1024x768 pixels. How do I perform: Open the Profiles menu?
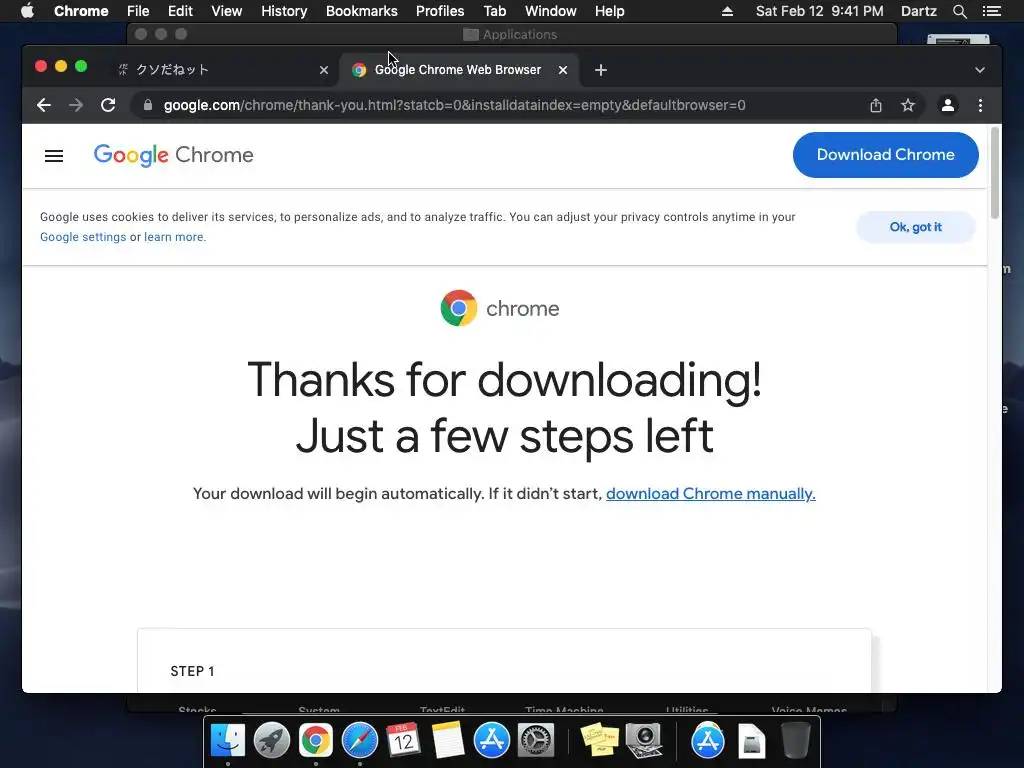click(440, 11)
